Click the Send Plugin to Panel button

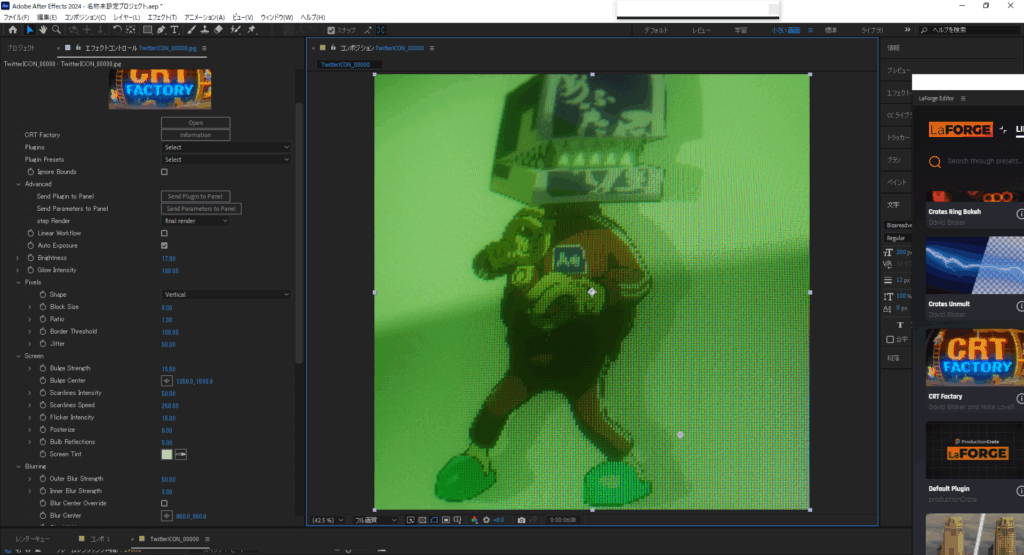196,196
